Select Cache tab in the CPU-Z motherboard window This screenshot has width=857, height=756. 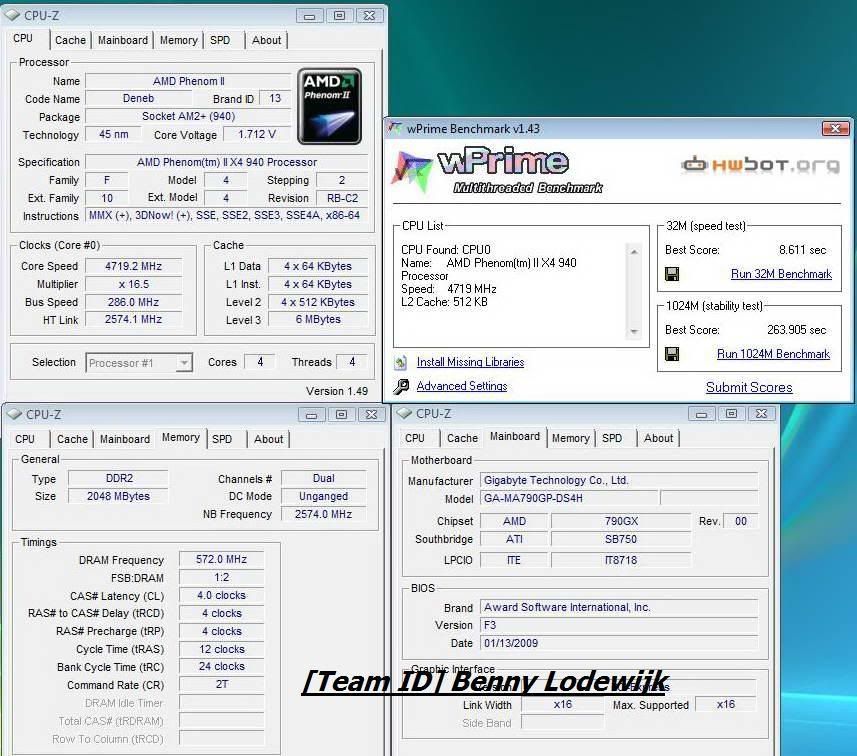point(462,438)
